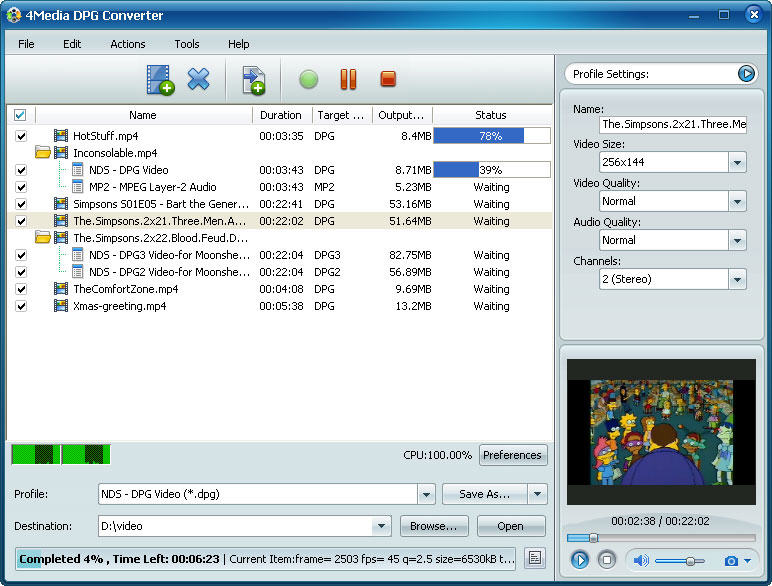Open the File menu
The image size is (772, 586).
point(26,44)
